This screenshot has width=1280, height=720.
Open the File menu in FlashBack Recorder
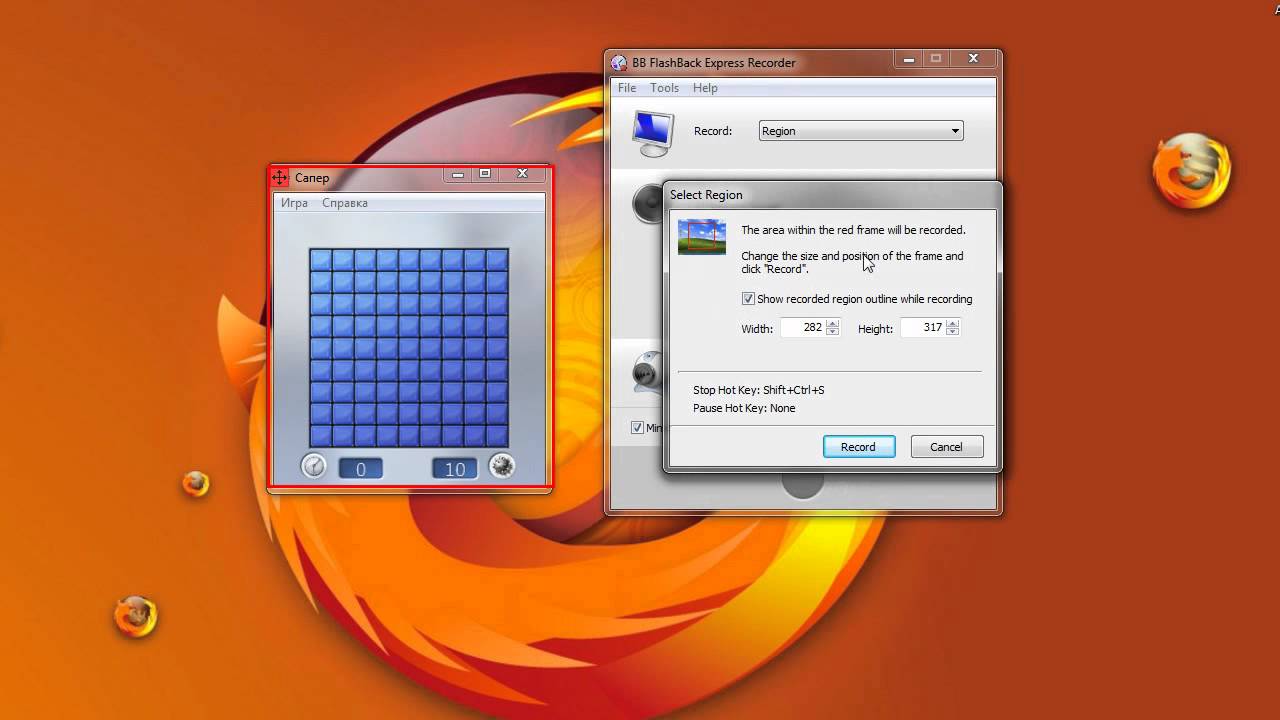pyautogui.click(x=627, y=88)
